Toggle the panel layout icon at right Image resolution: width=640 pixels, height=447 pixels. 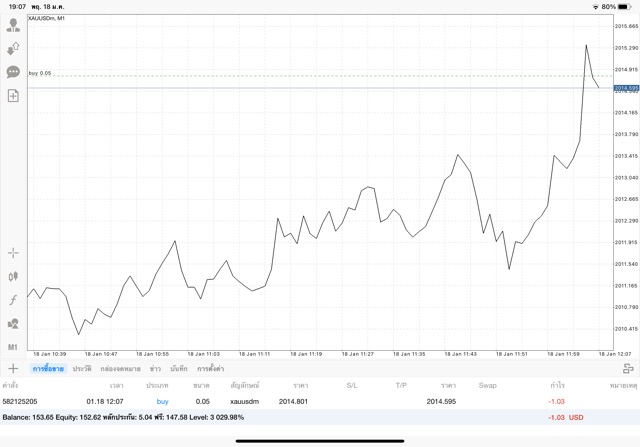[x=629, y=369]
